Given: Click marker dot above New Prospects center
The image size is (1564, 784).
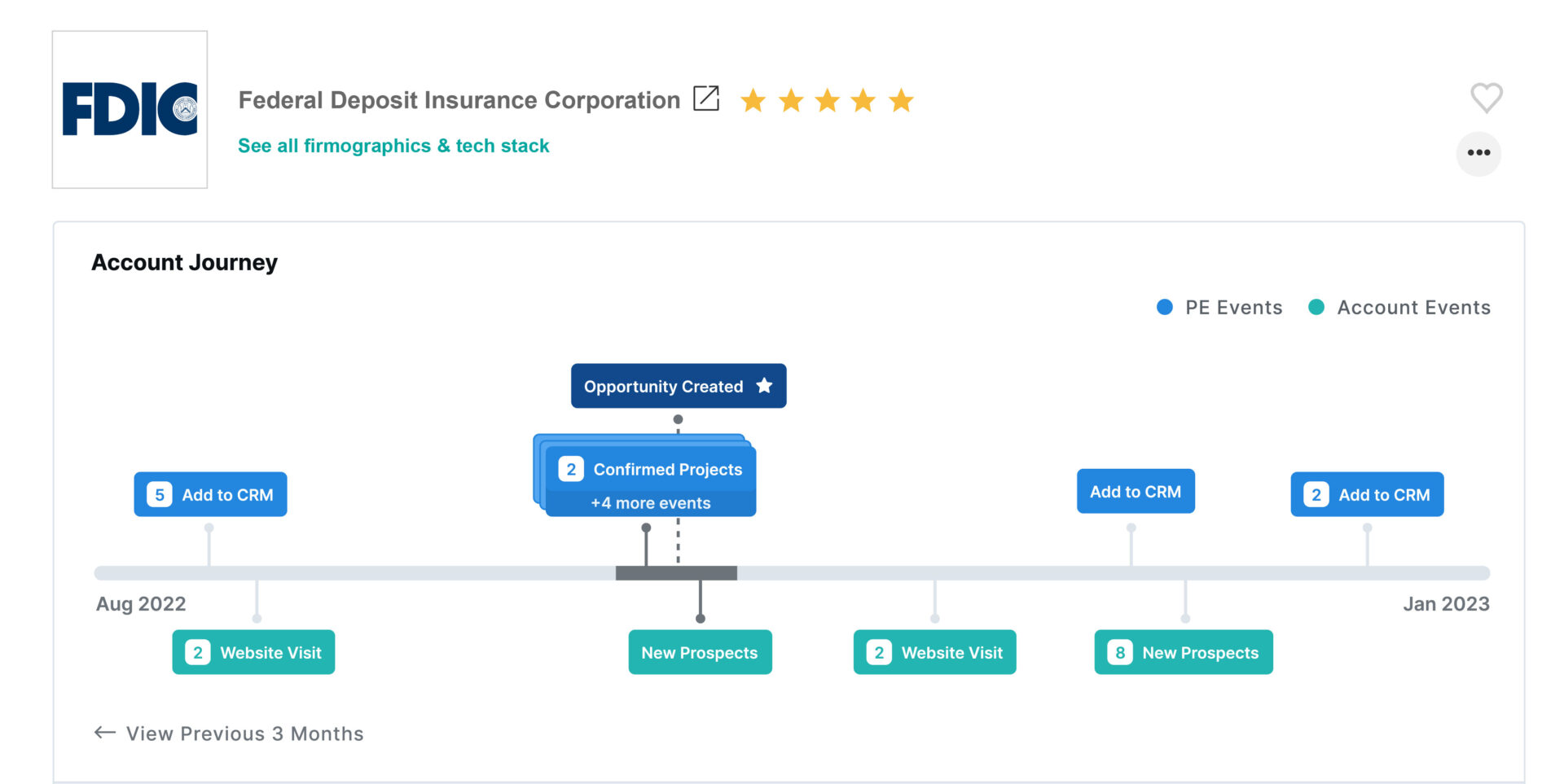Looking at the screenshot, I should [700, 619].
